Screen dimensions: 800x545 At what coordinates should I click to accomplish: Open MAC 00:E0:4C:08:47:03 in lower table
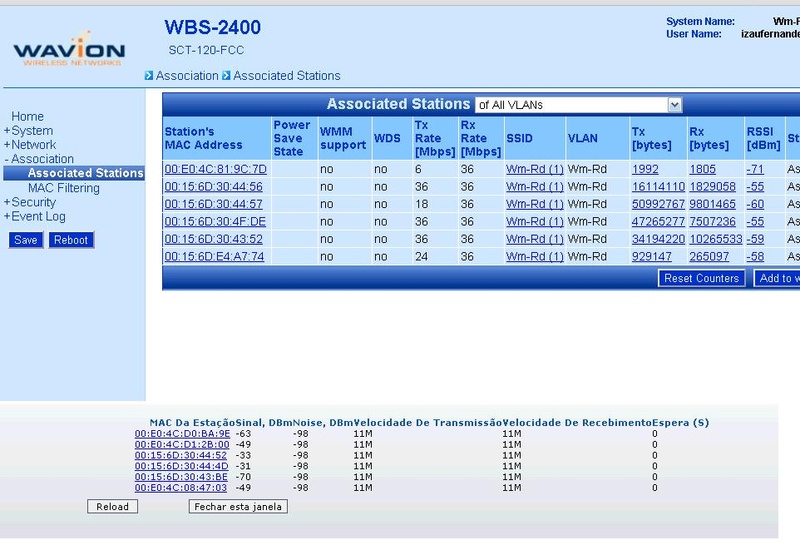(x=181, y=487)
